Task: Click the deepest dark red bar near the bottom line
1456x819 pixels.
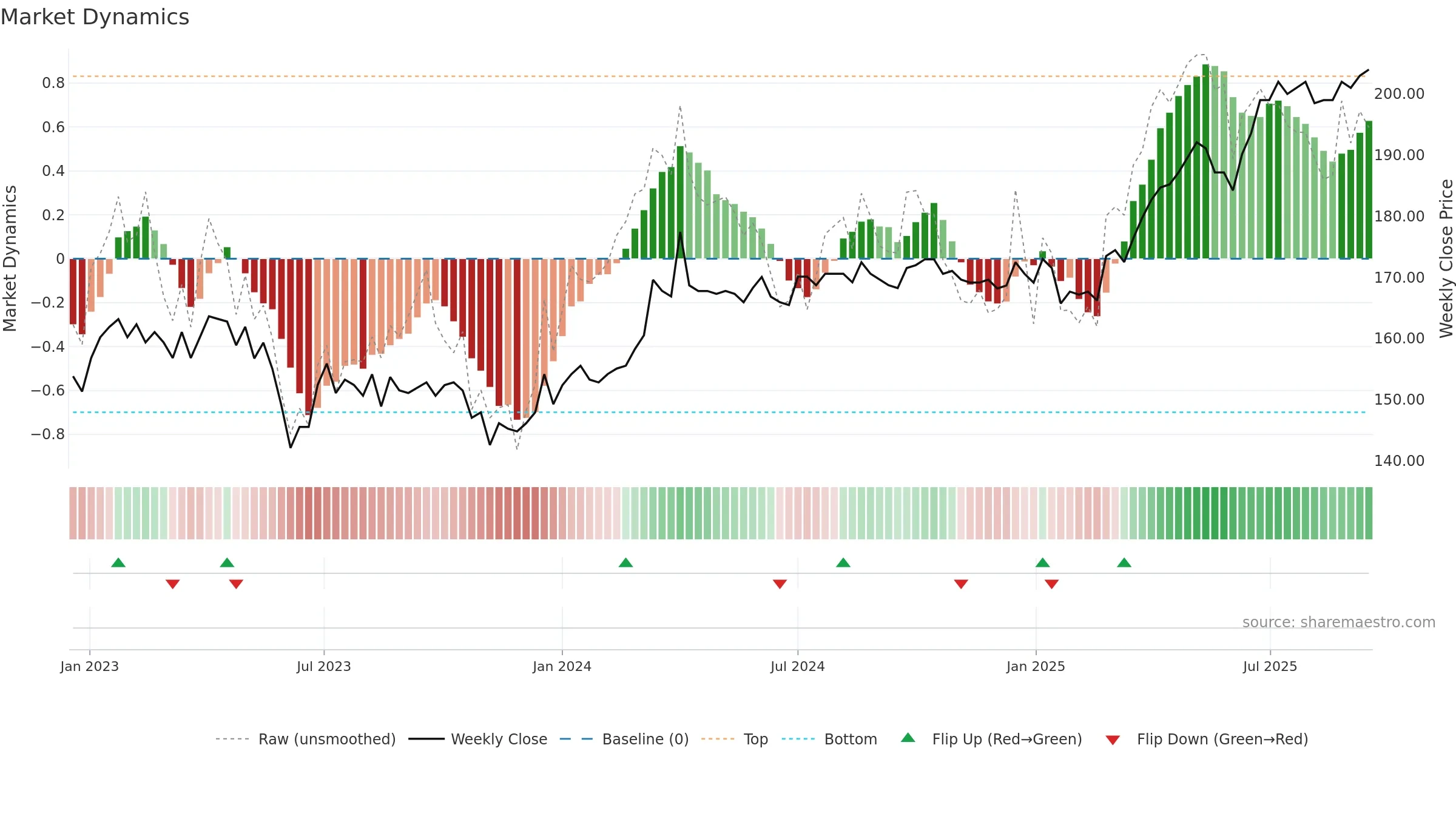Action: coord(517,339)
